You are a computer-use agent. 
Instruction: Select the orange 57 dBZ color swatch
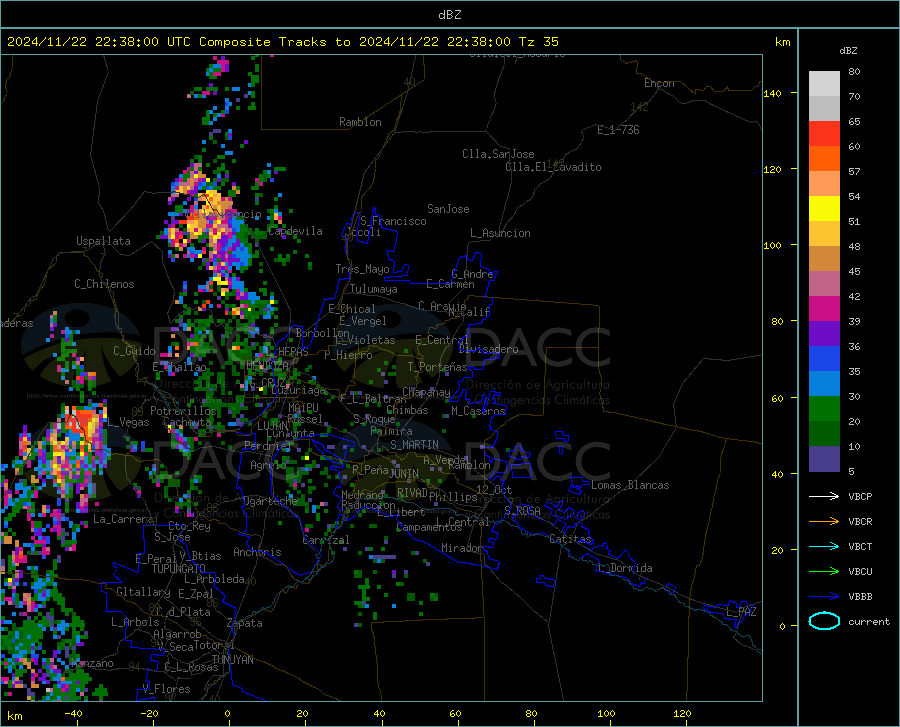(x=824, y=159)
